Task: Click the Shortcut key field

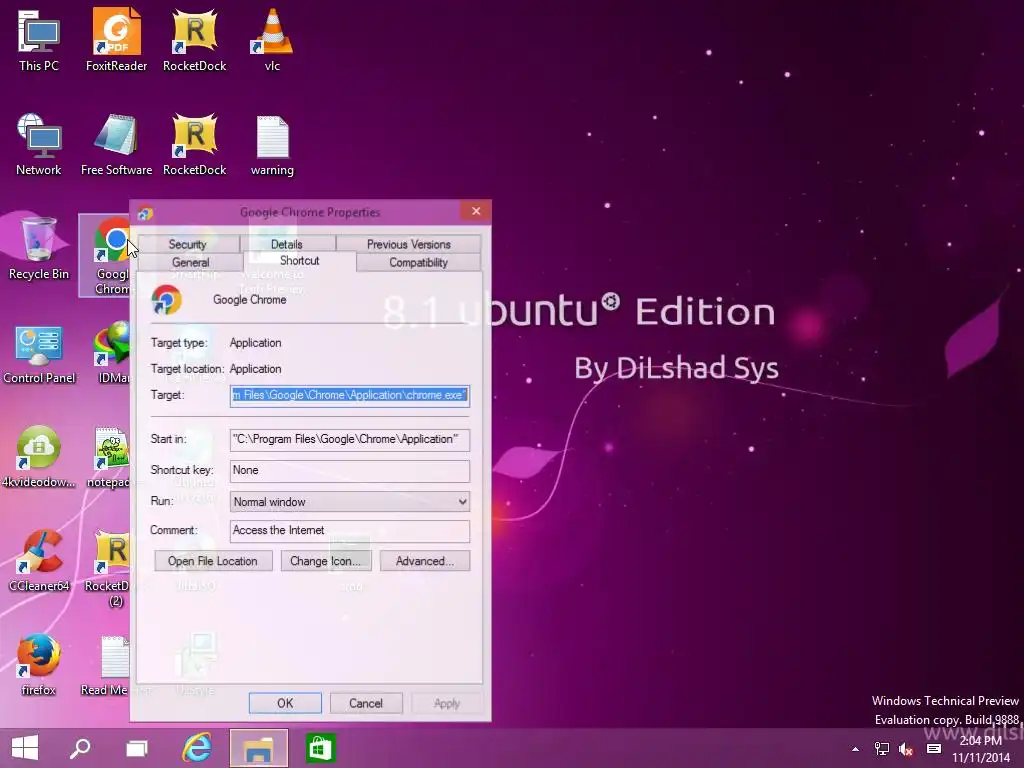Action: pyautogui.click(x=349, y=471)
